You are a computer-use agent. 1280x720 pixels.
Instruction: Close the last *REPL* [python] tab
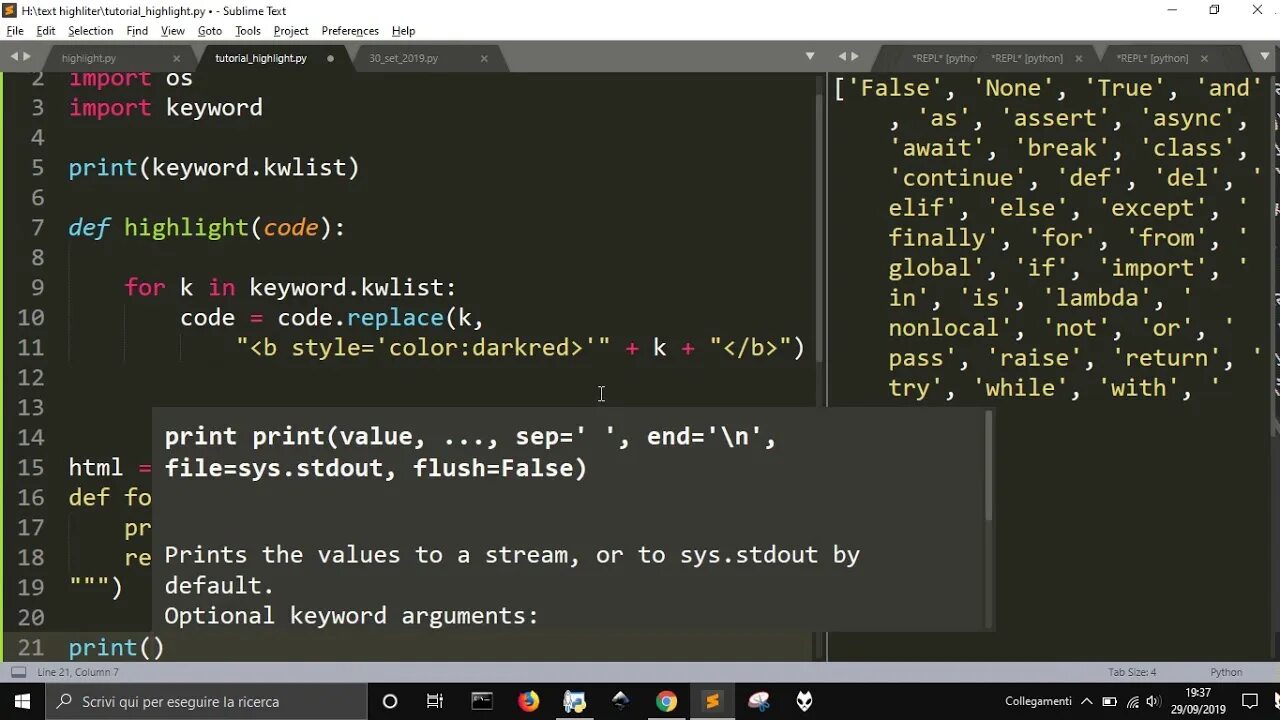coord(1204,58)
